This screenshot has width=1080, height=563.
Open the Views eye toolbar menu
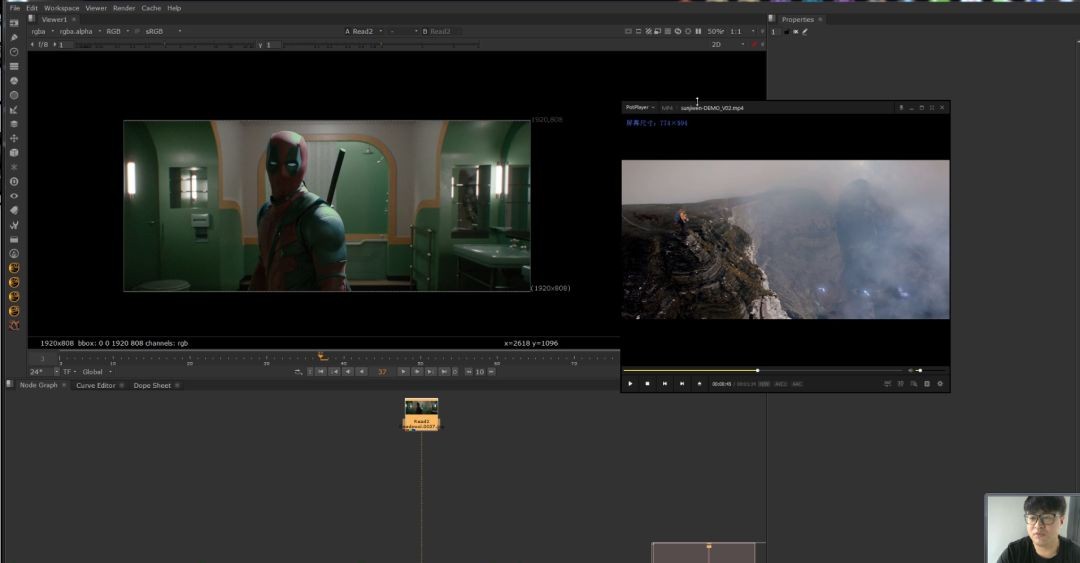(14, 196)
